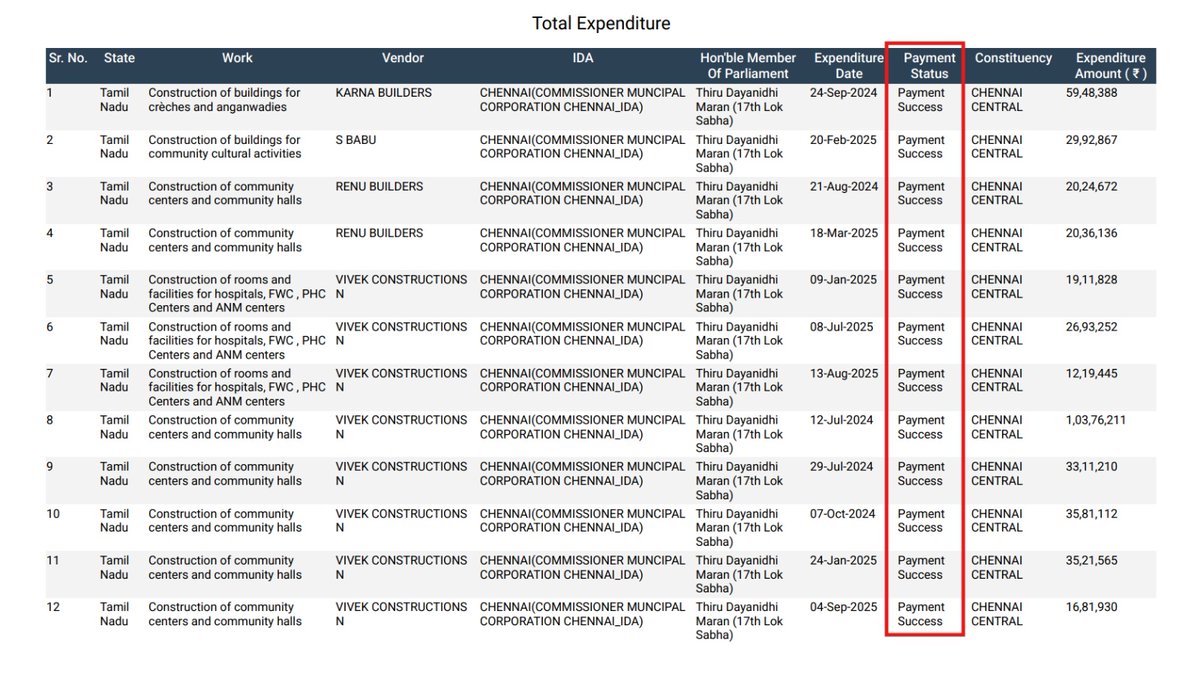The width and height of the screenshot is (1200, 674).
Task: Click 'Payment Success' in the 24-Sep-2024 row
Action: pyautogui.click(x=921, y=100)
